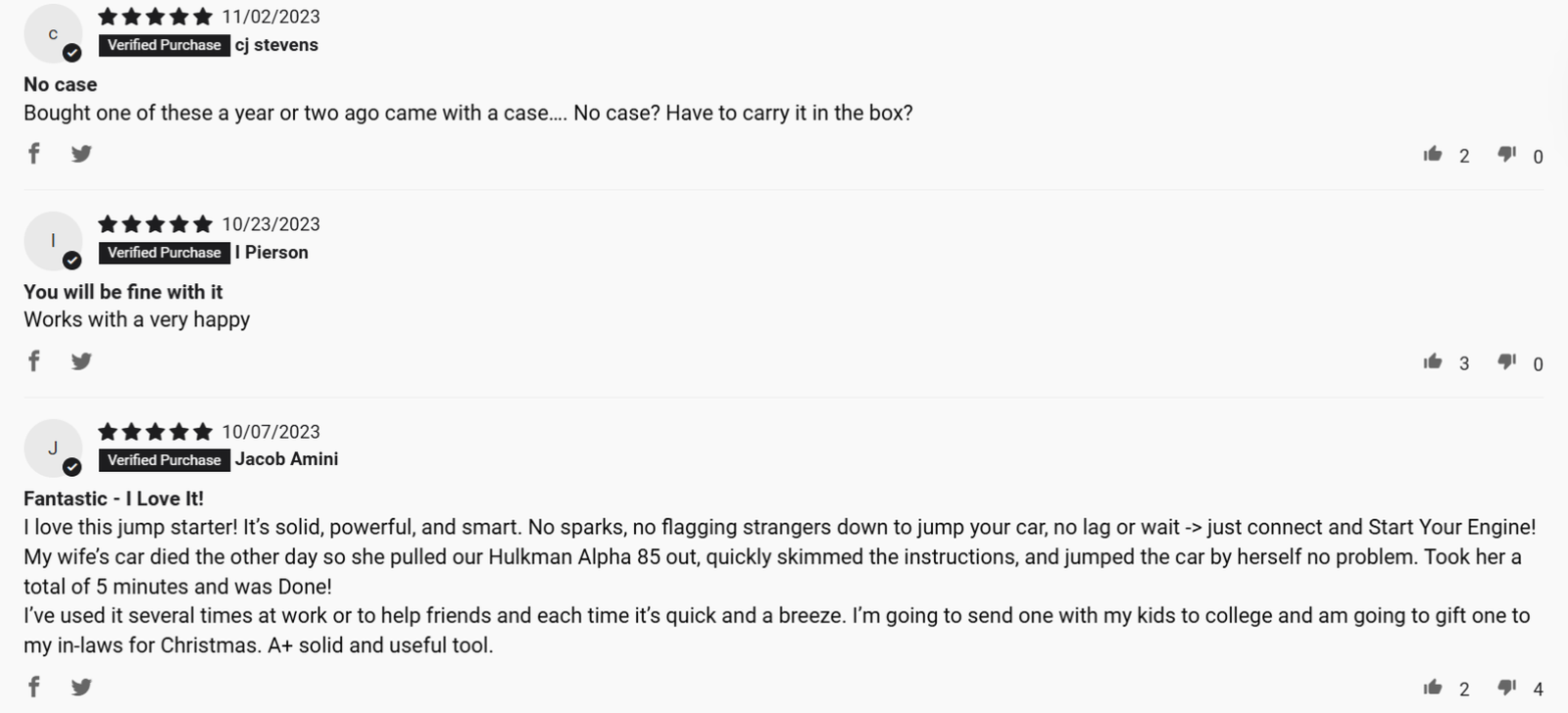Share I Pierson review on Twitter
Viewport: 1568px width, 713px height.
pyautogui.click(x=81, y=361)
